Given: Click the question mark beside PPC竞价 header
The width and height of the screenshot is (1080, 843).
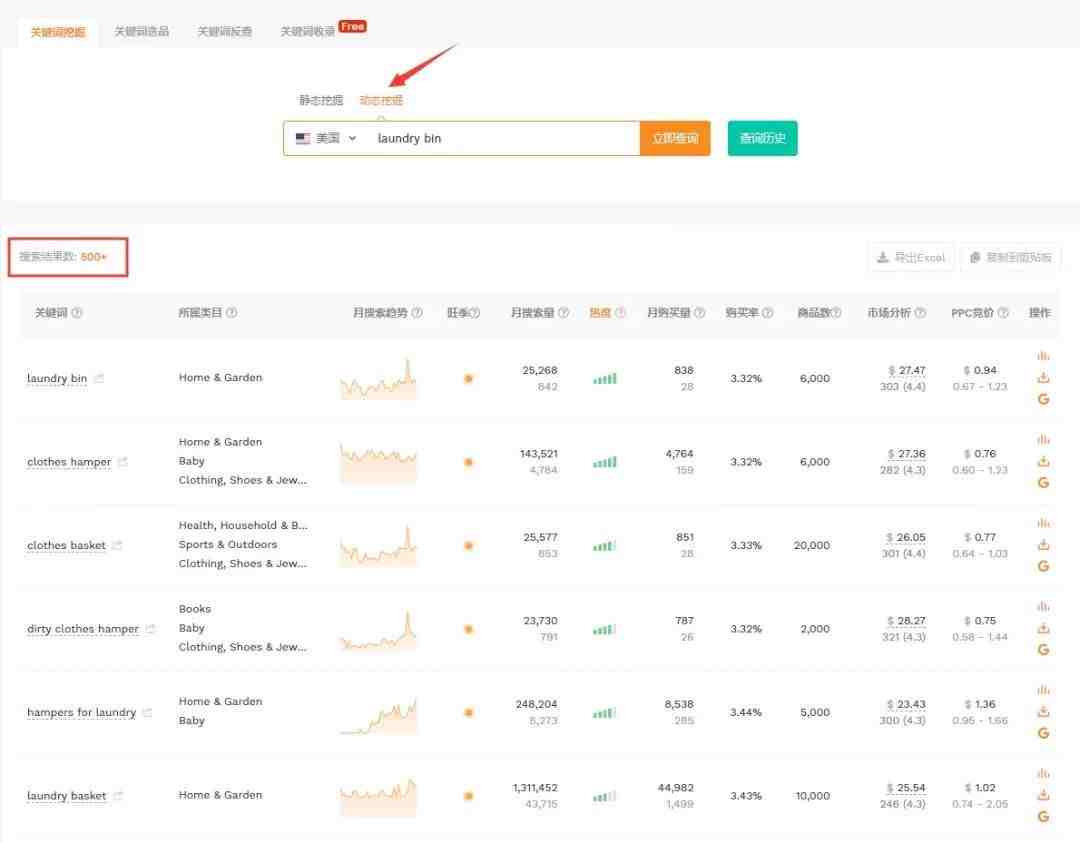Looking at the screenshot, I should coord(1003,313).
